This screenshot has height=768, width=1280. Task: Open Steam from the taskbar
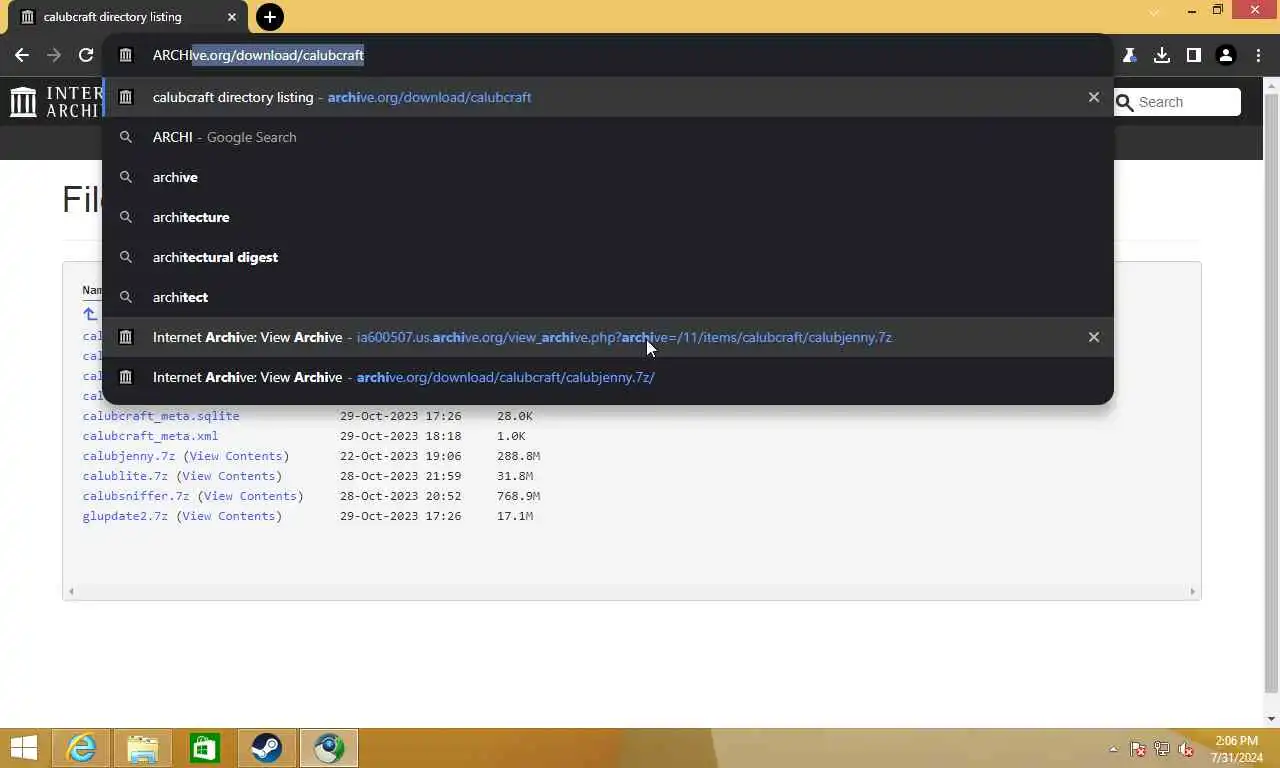[267, 748]
